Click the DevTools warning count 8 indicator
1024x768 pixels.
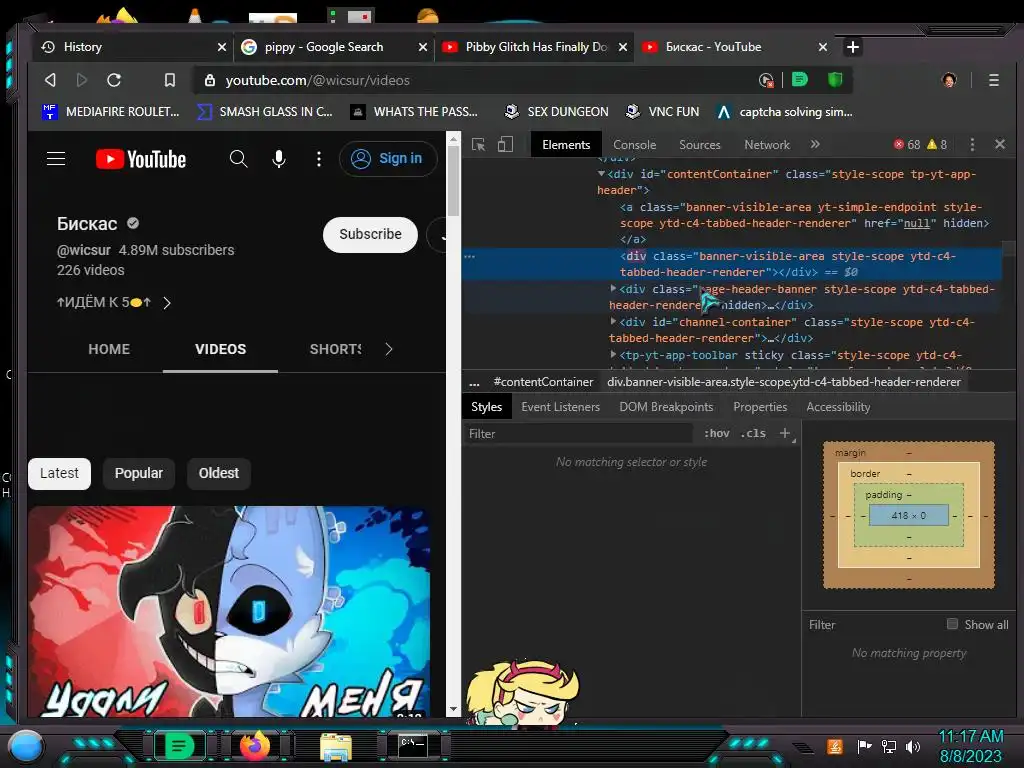click(x=937, y=144)
